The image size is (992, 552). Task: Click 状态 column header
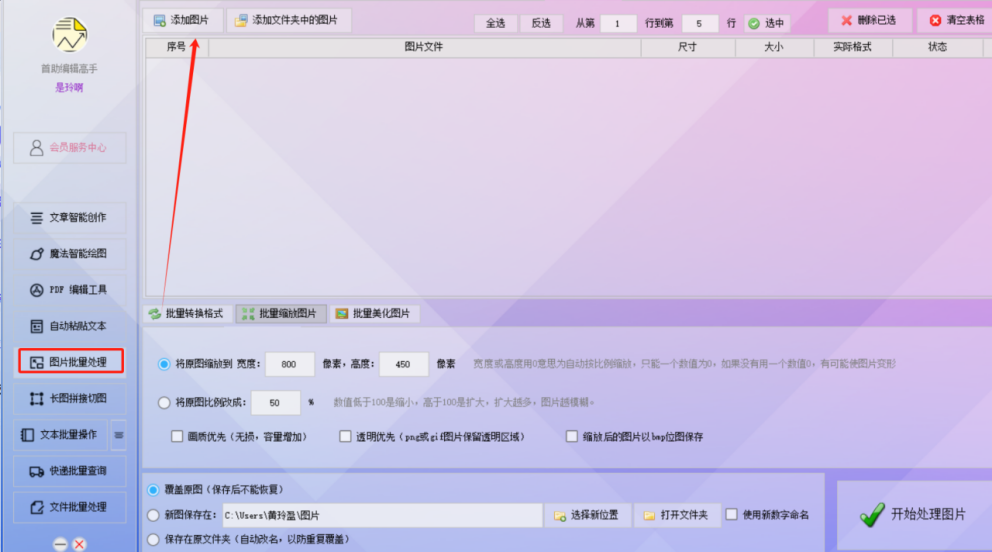(x=938, y=47)
